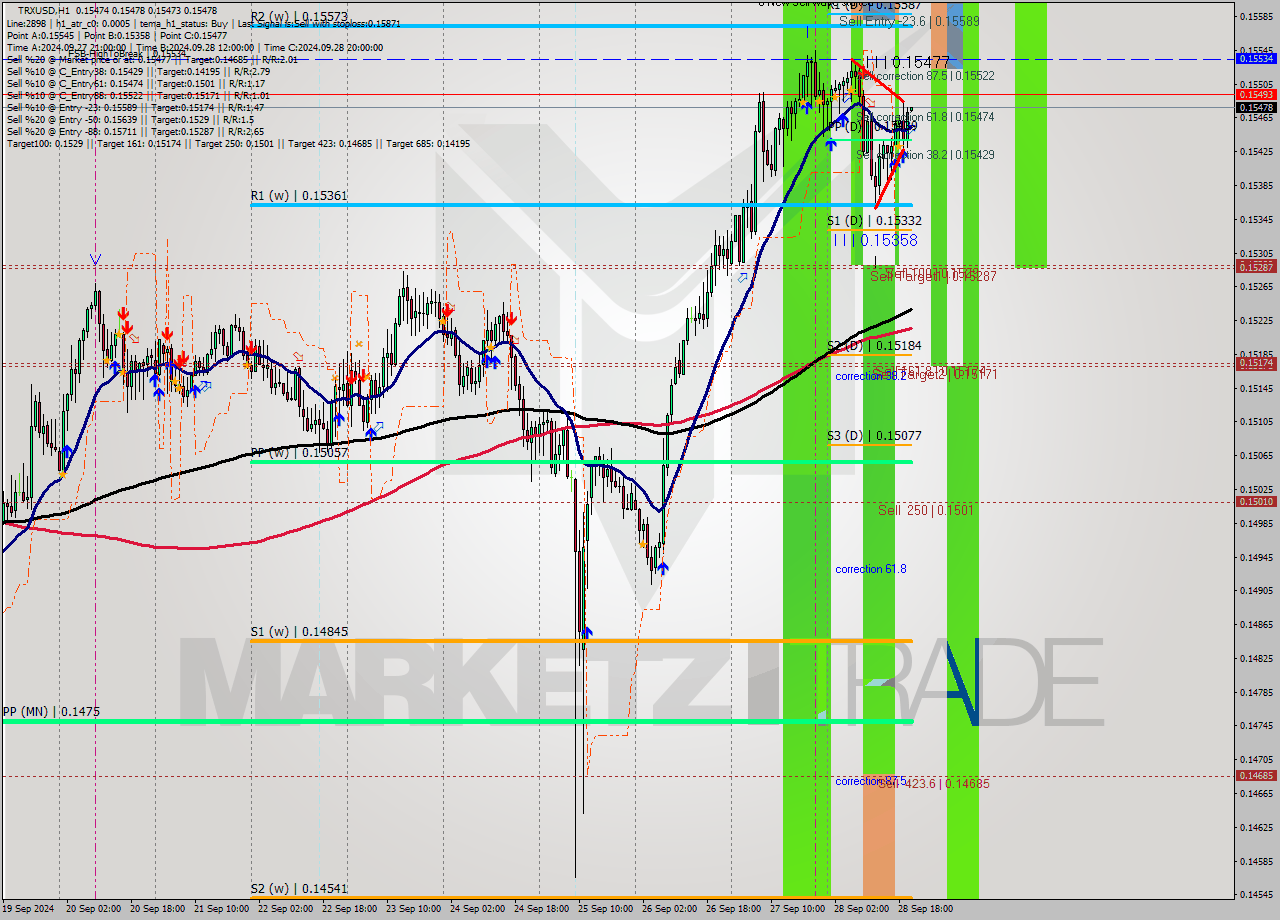Click the 0.15345 price axis label
This screenshot has width=1280, height=920.
pyautogui.click(x=1256, y=219)
